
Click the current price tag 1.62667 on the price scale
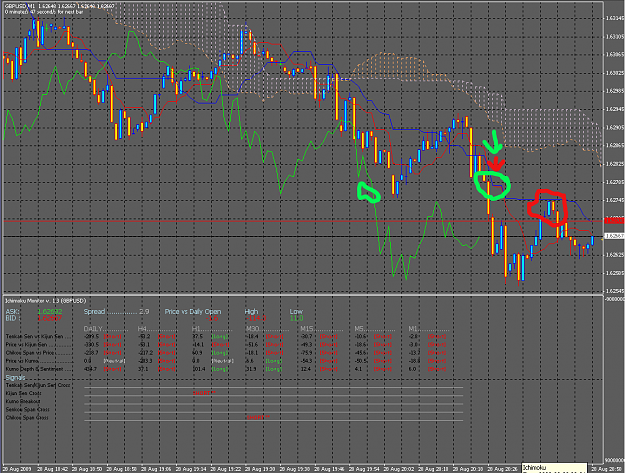[614, 236]
